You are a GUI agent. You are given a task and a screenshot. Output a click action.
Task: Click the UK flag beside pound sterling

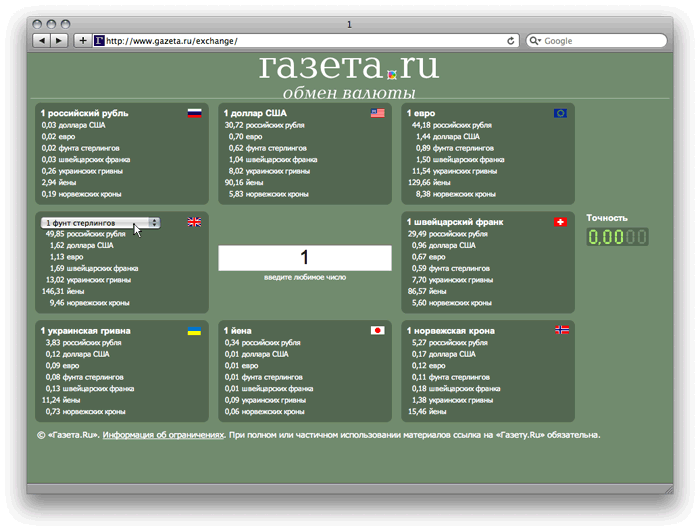(194, 222)
